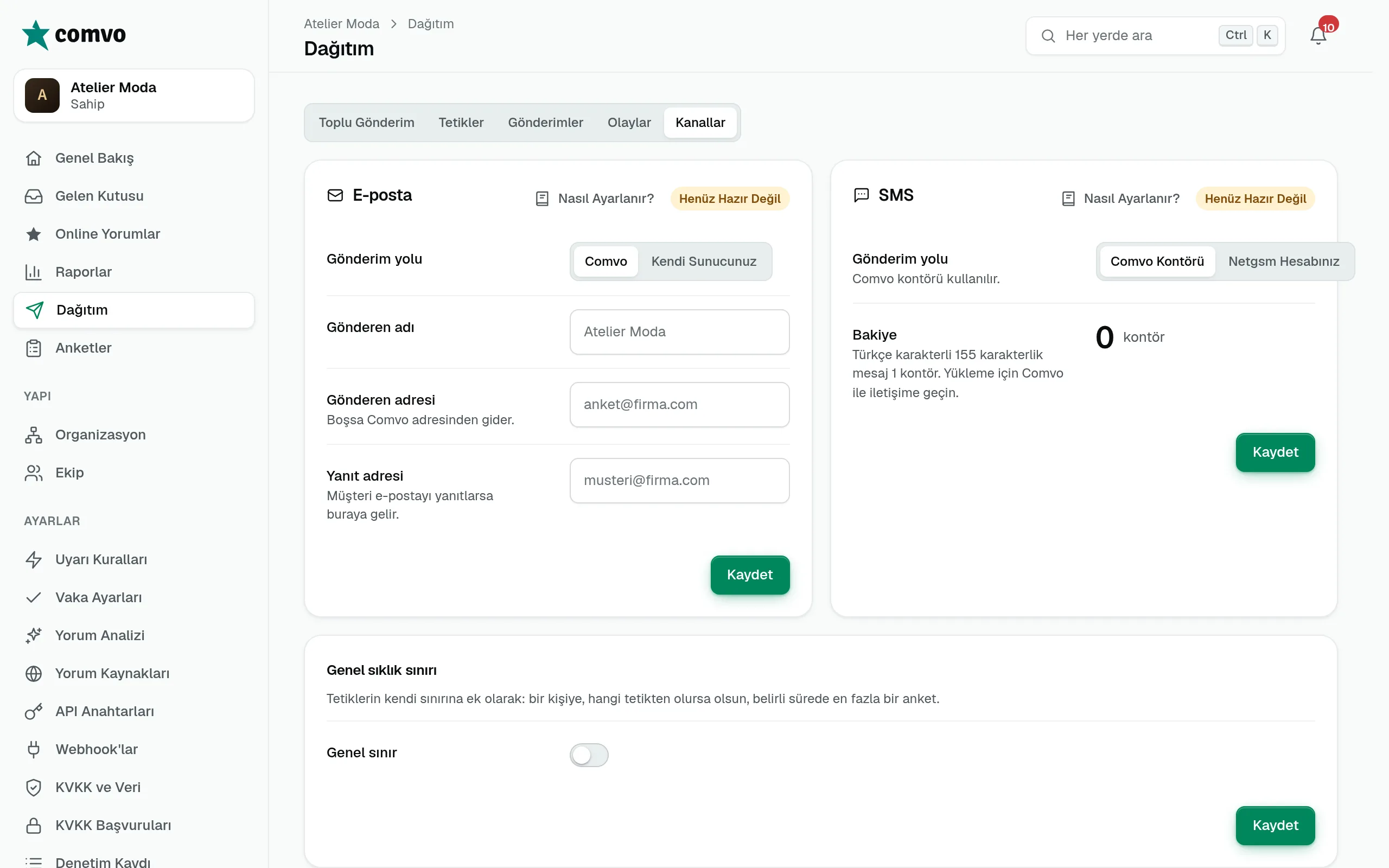Open the Gönderimler tab
Image resolution: width=1389 pixels, height=868 pixels.
tap(545, 122)
